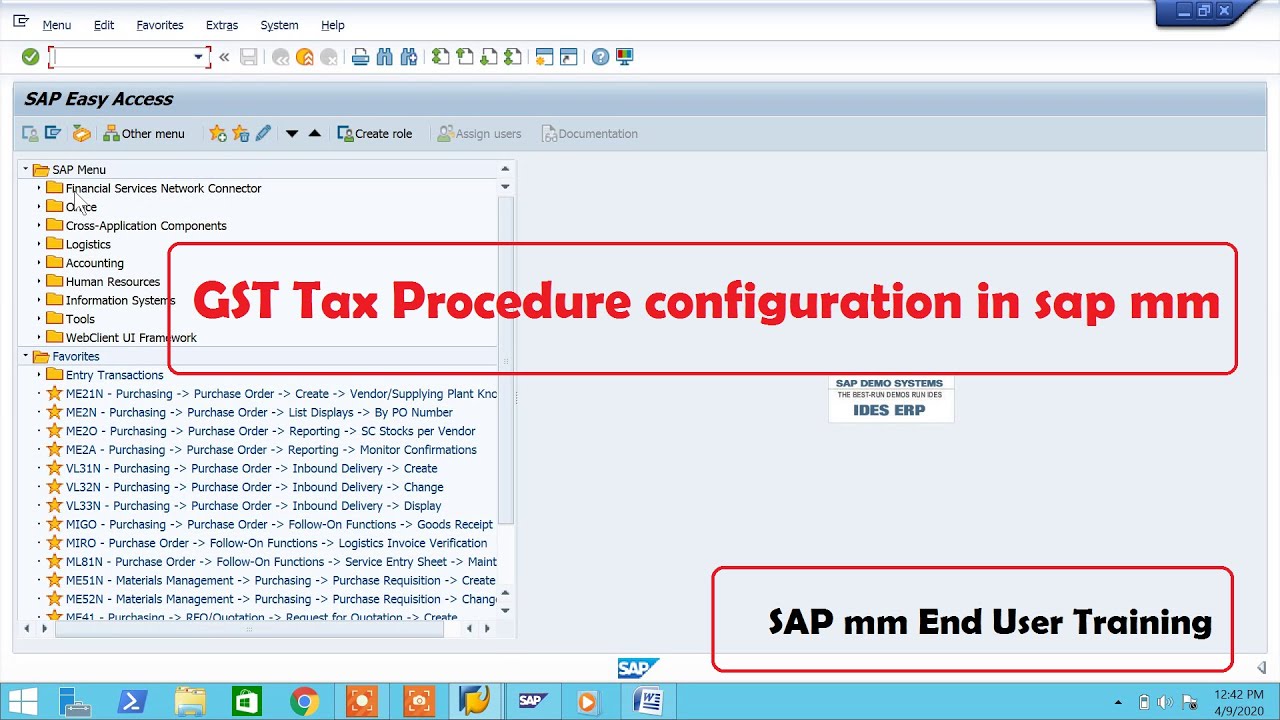
Task: Select MIRO Logistics Invoice Verification favorite
Action: (x=276, y=543)
